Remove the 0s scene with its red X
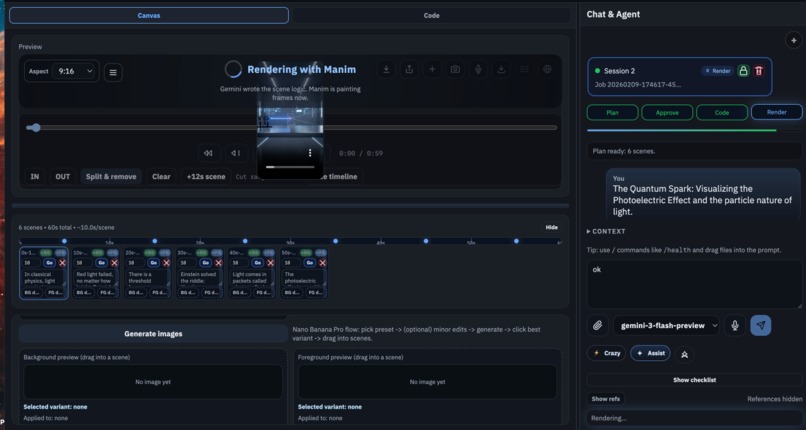Image resolution: width=806 pixels, height=430 pixels. (x=62, y=263)
